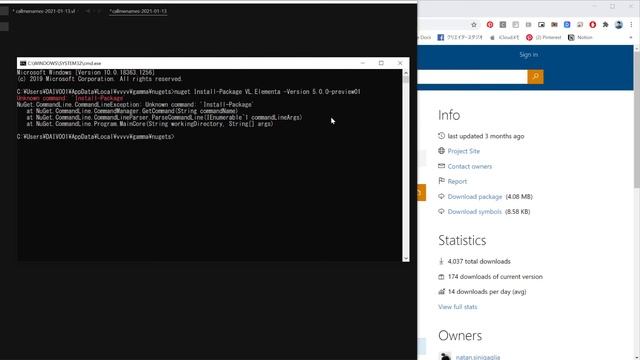Open owner natan.sinigaglia profile link
This screenshot has height=360, width=640.
(478, 357)
